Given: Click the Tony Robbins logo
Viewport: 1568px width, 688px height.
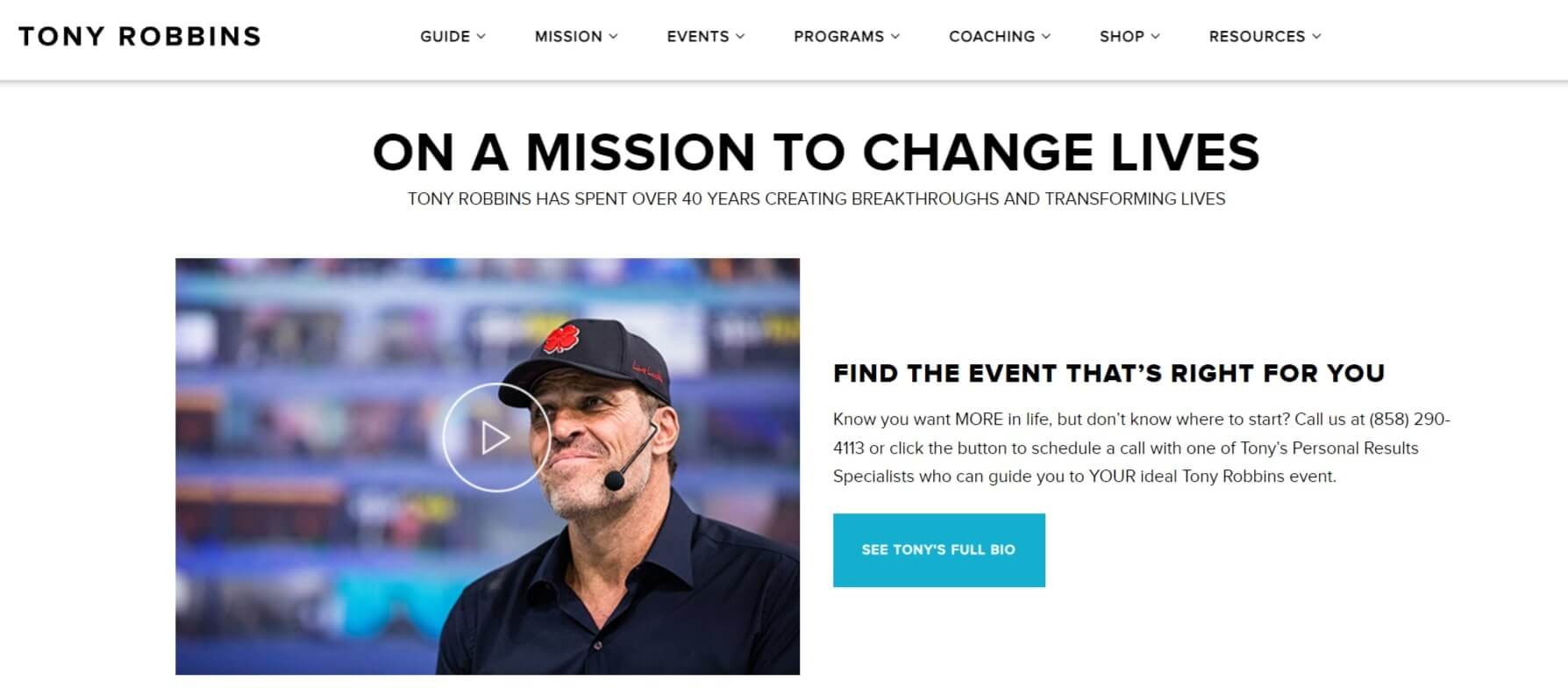Looking at the screenshot, I should (140, 36).
